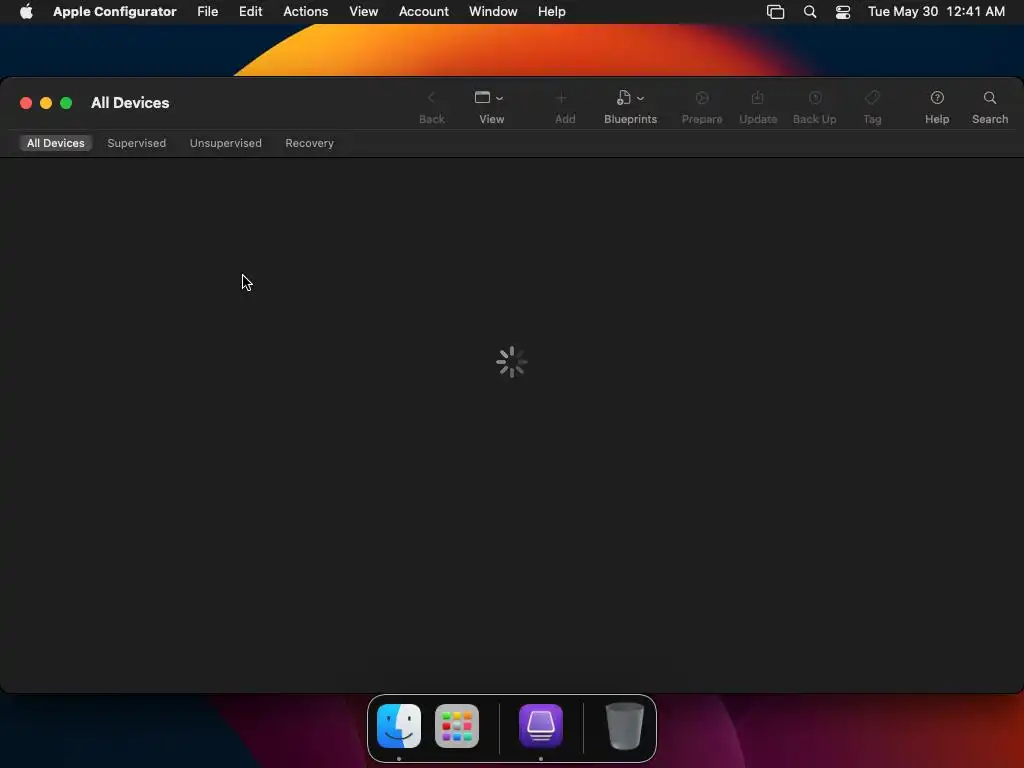Screen dimensions: 1024x768
Task: Close the All Devices window
Action: [26, 103]
